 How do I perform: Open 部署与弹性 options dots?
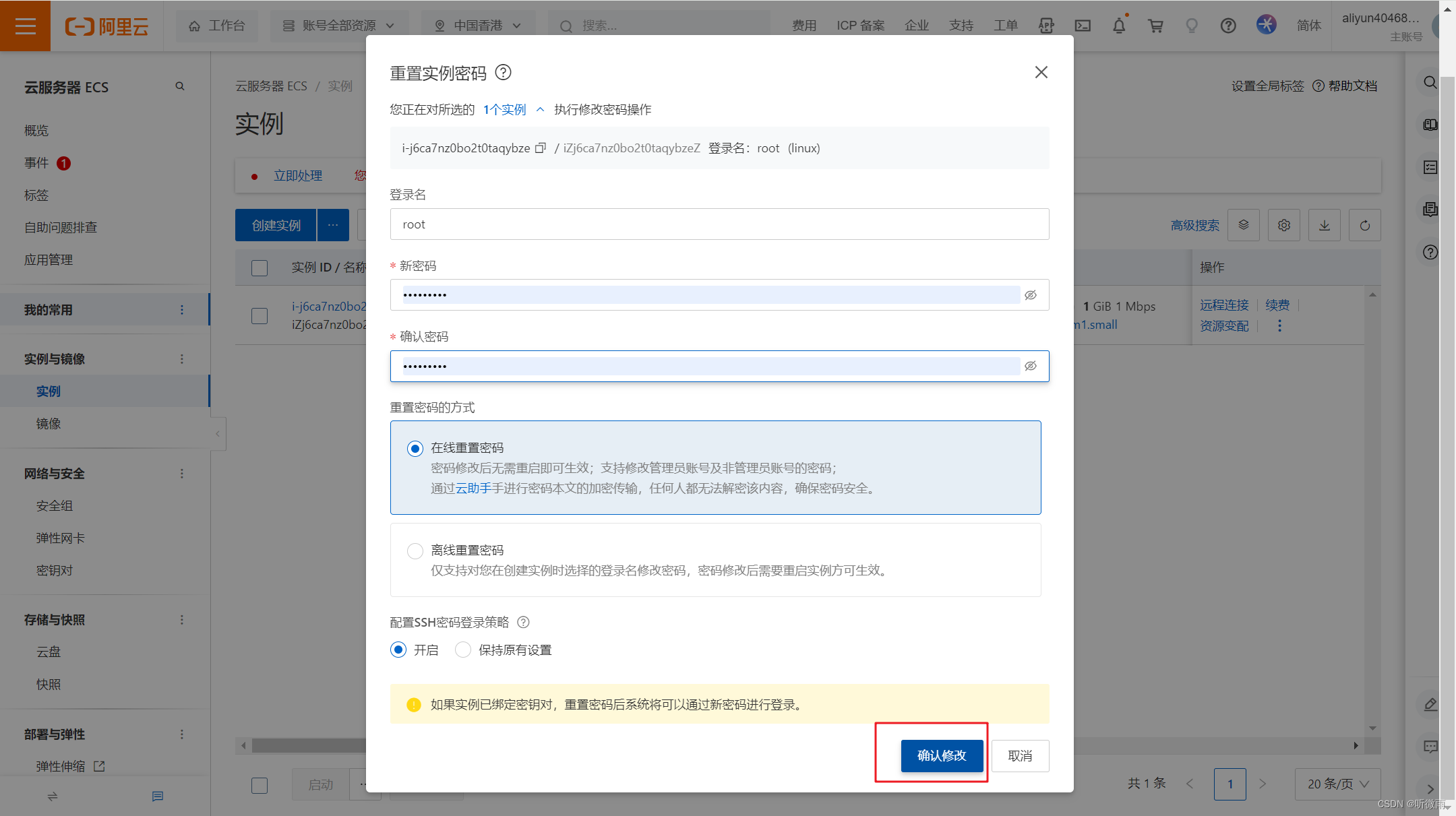coord(181,734)
